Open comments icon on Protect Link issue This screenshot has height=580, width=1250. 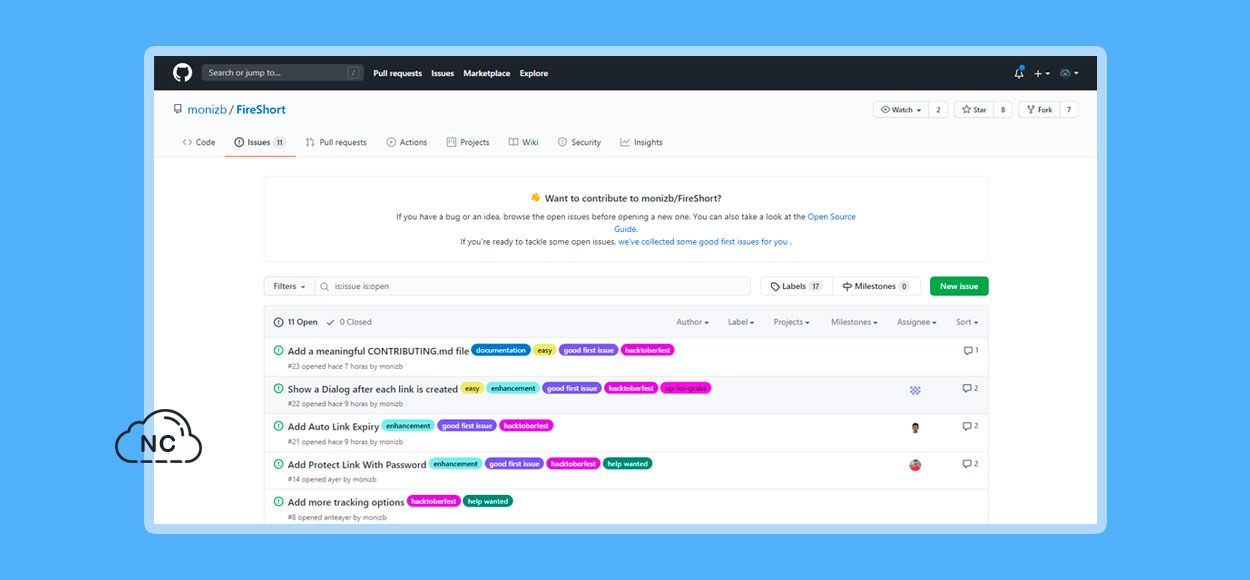point(971,464)
